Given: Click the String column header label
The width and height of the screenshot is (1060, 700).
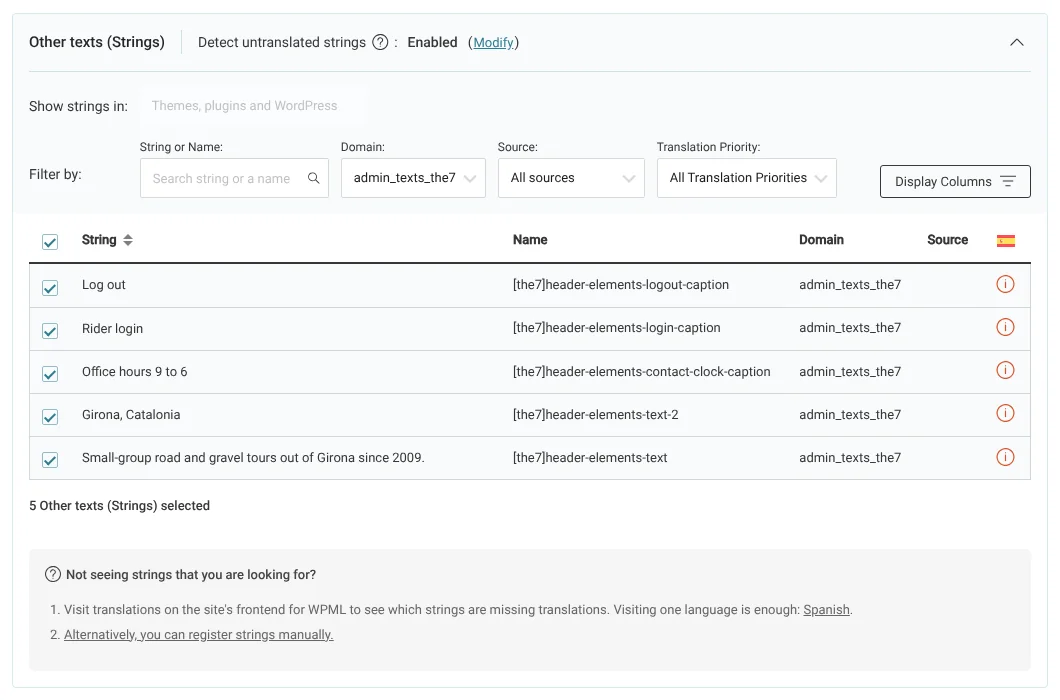Looking at the screenshot, I should 99,239.
